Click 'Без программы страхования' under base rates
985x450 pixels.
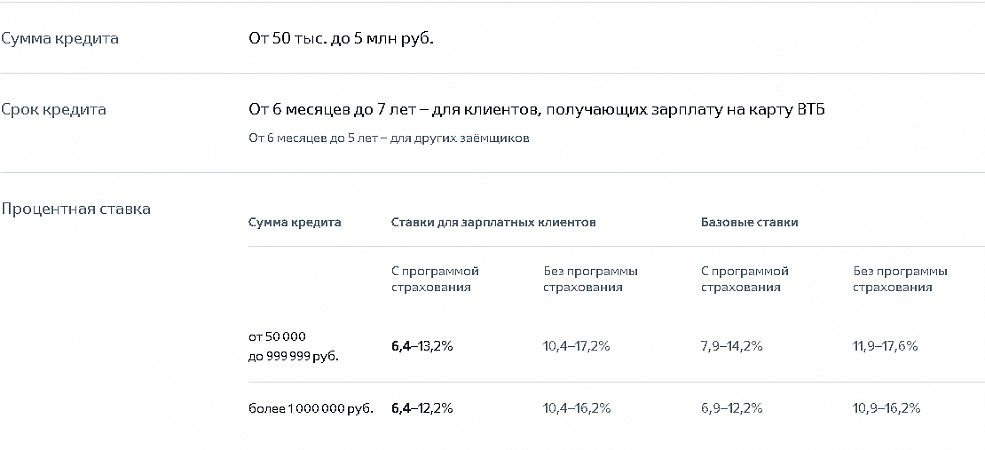click(x=900, y=279)
